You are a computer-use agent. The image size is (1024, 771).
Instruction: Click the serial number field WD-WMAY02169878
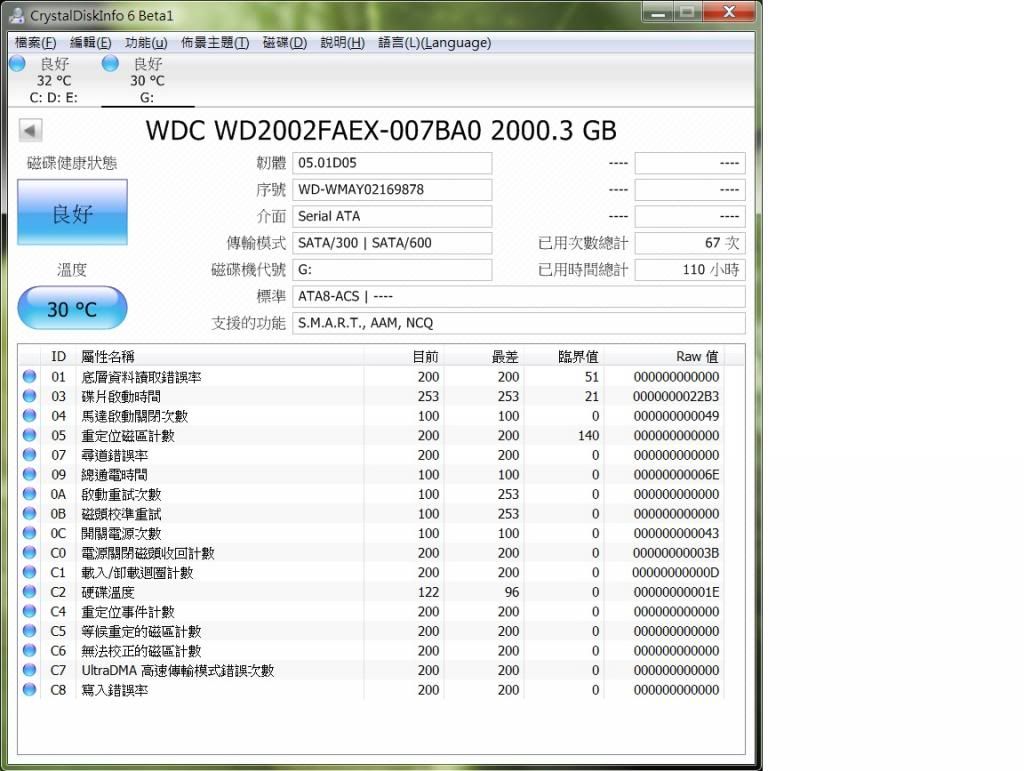tap(392, 190)
